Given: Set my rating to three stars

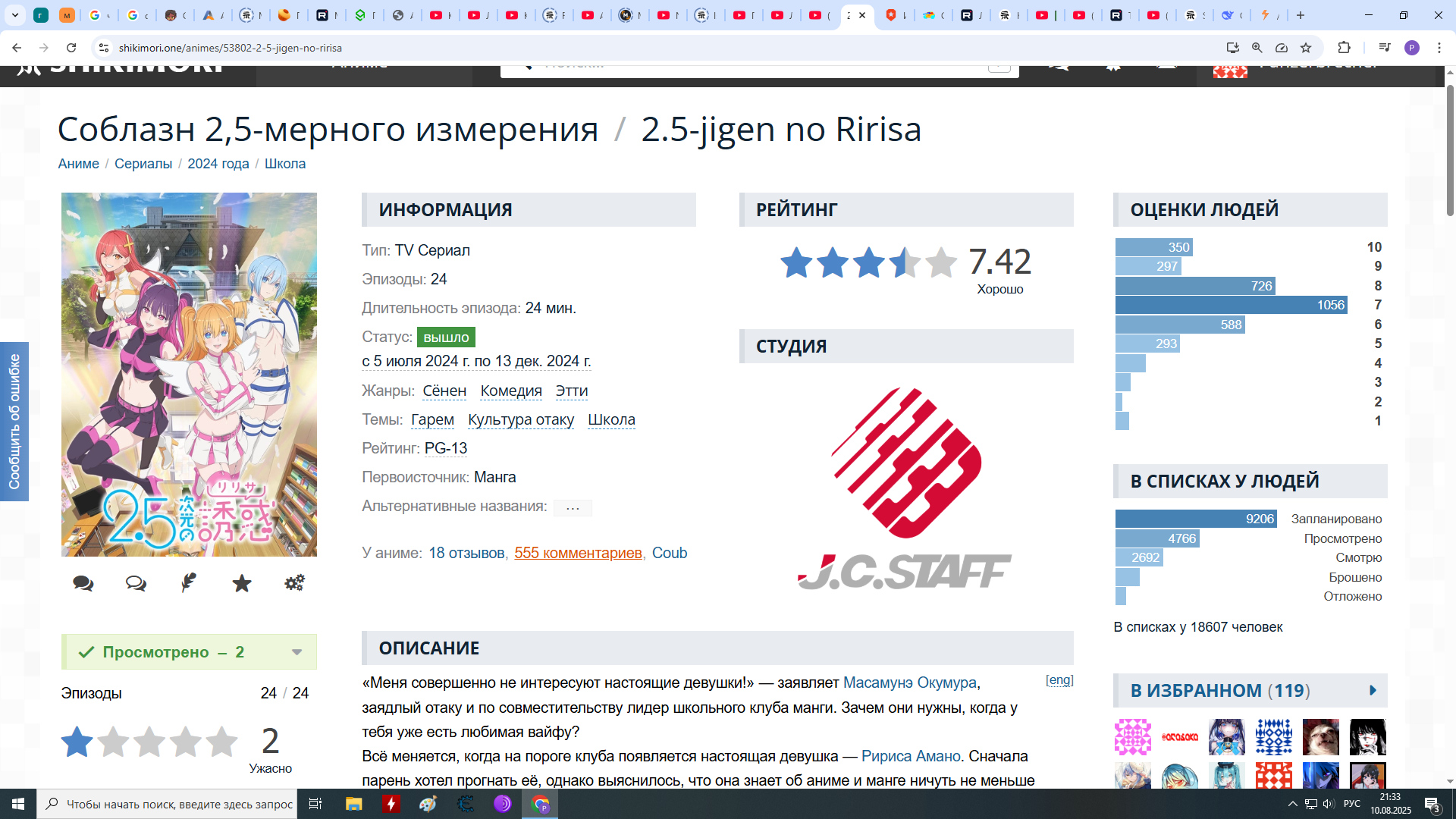Looking at the screenshot, I should pos(149,742).
